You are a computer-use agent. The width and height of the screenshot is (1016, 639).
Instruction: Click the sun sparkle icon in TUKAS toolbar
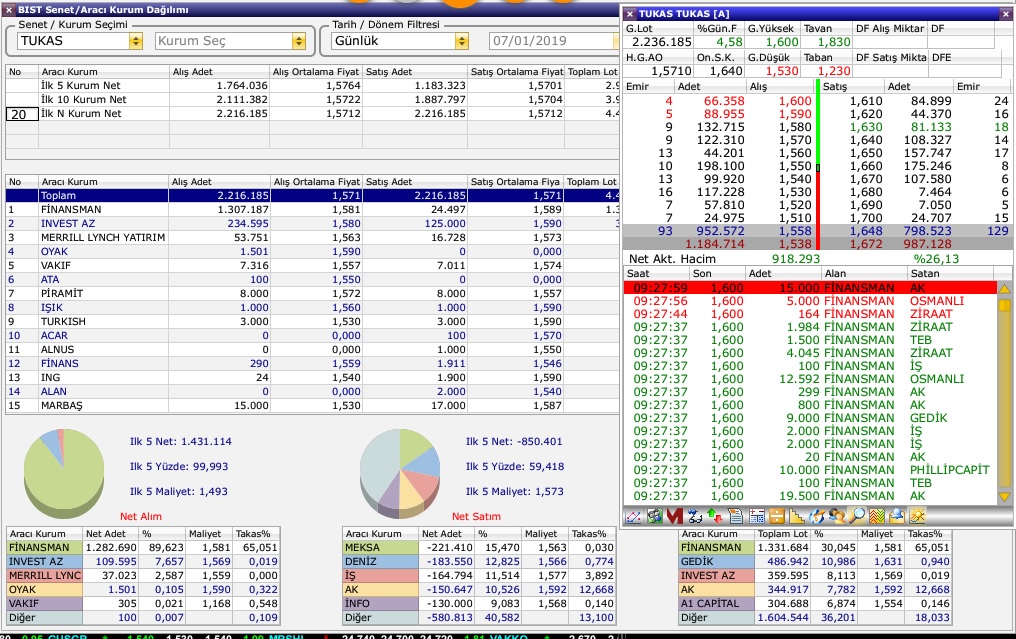point(918,517)
